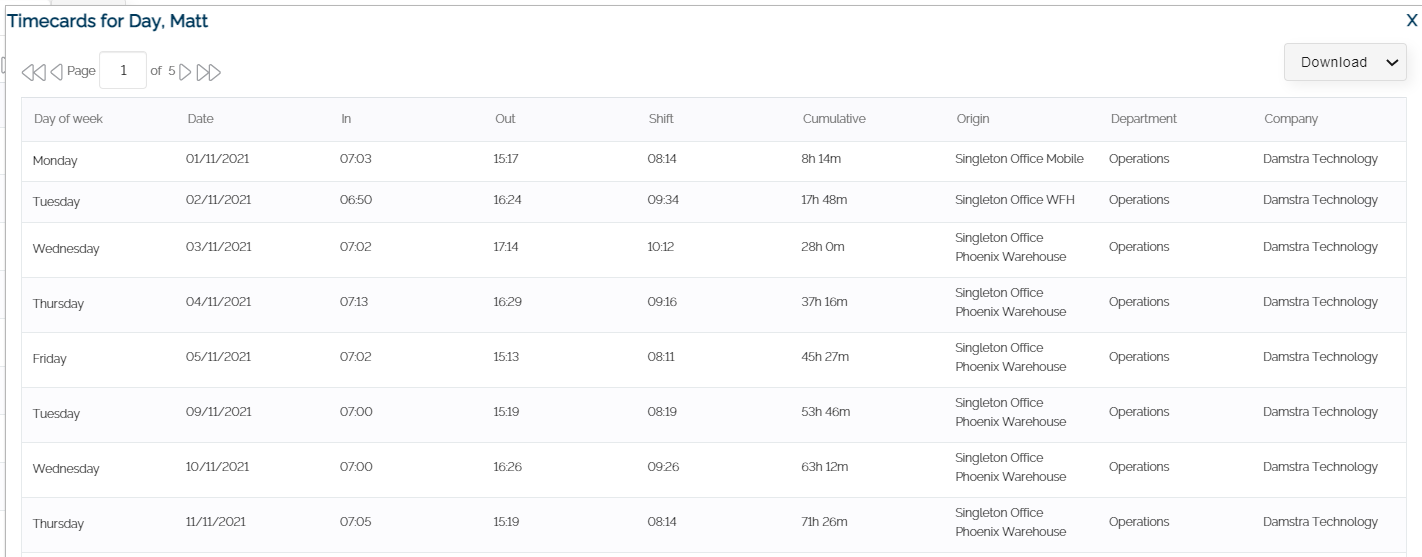Image resolution: width=1422 pixels, height=557 pixels.
Task: Click the Department column header
Action: [1143, 119]
